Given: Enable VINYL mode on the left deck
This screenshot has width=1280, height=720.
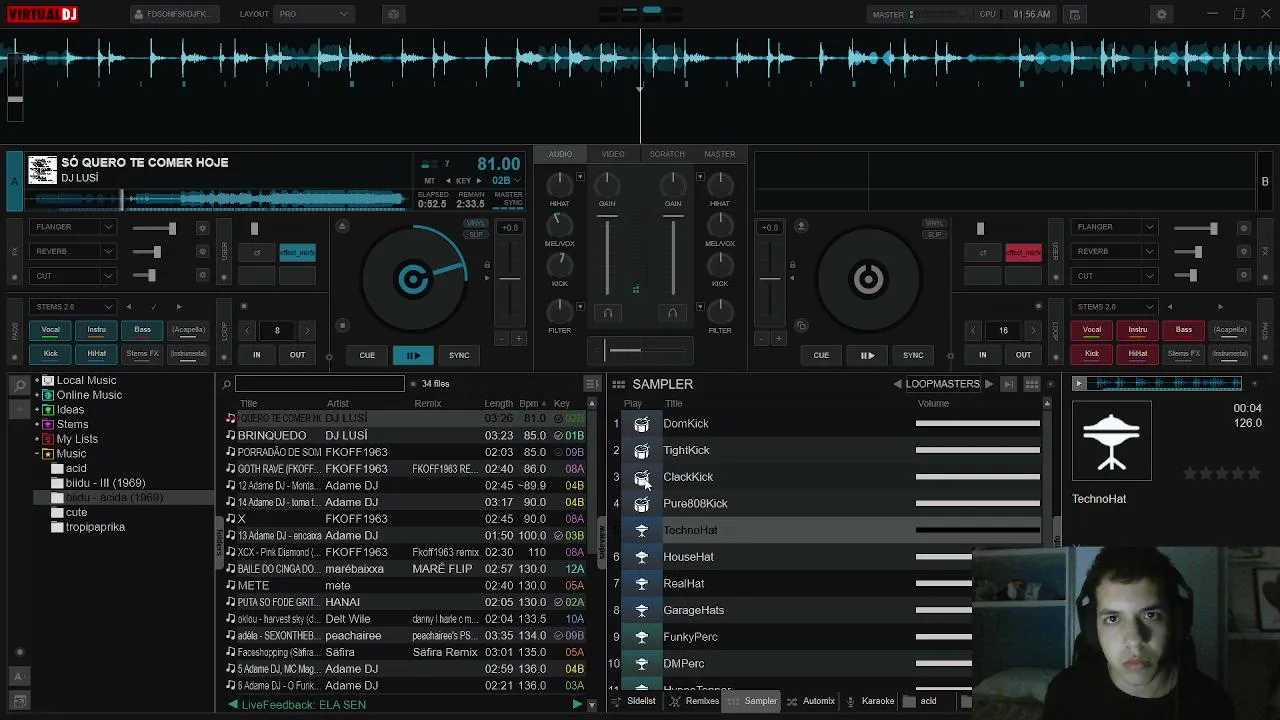Looking at the screenshot, I should (x=475, y=224).
